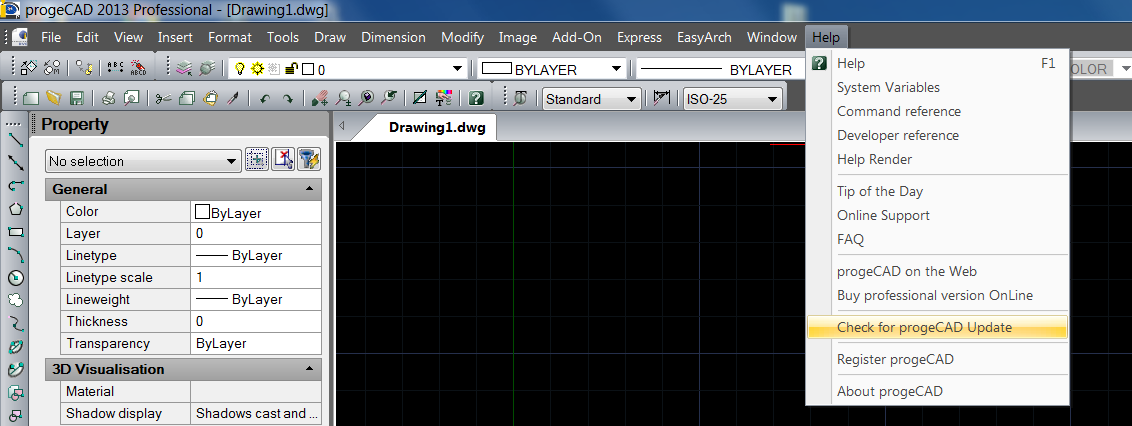Toggle layer 0 lock padlock icon

pyautogui.click(x=292, y=69)
